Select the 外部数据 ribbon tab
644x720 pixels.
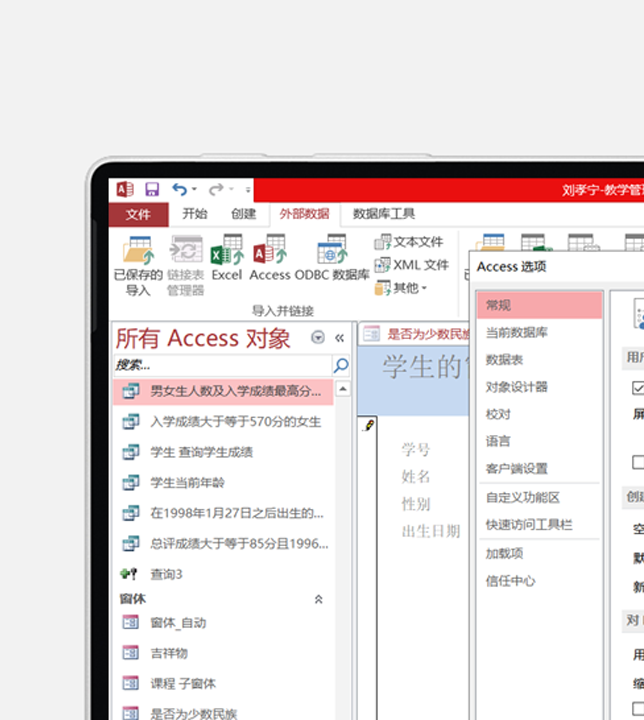305,214
